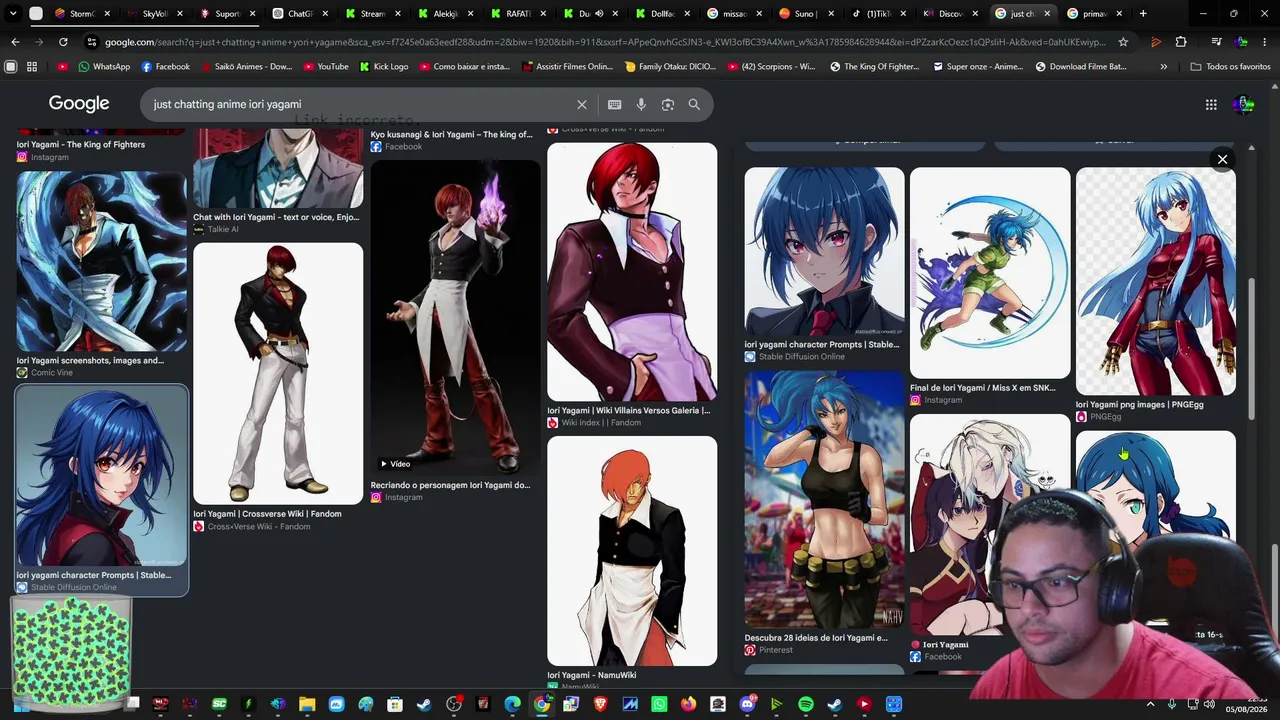Search by image with Google Lens
Viewport: 1280px width, 720px height.
[x=668, y=104]
